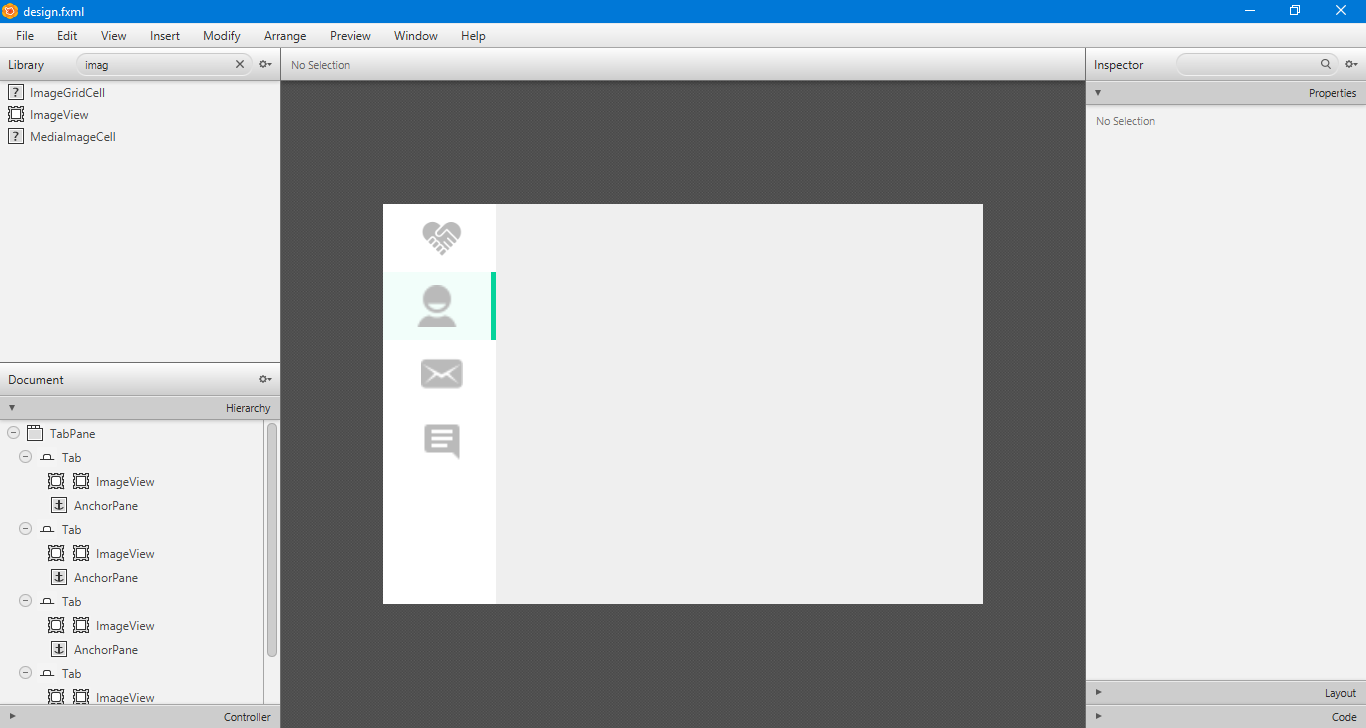1366x728 pixels.
Task: Open the Library panel gear menu
Action: pyautogui.click(x=264, y=64)
